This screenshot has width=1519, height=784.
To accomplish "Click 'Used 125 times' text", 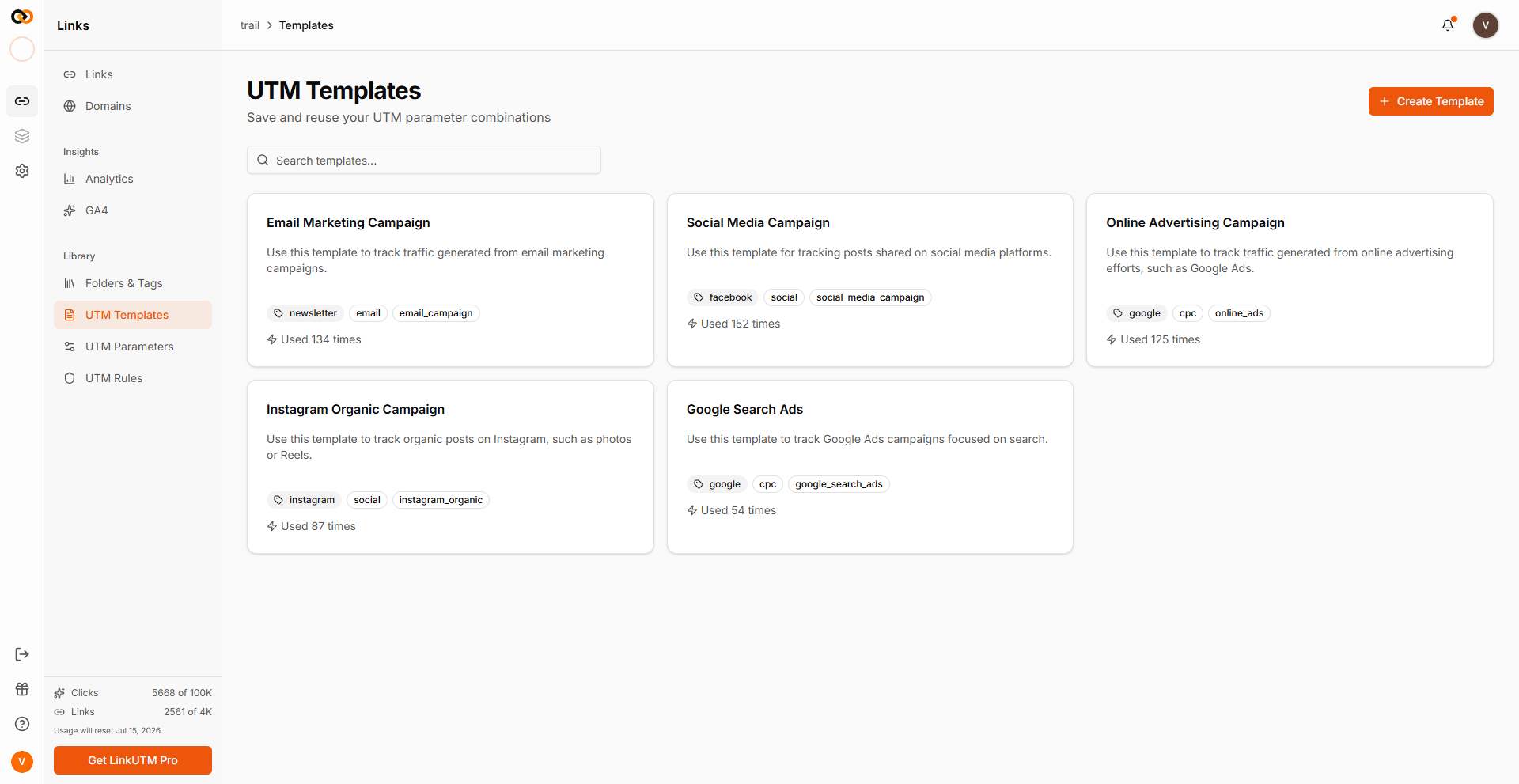I will pyautogui.click(x=1160, y=339).
